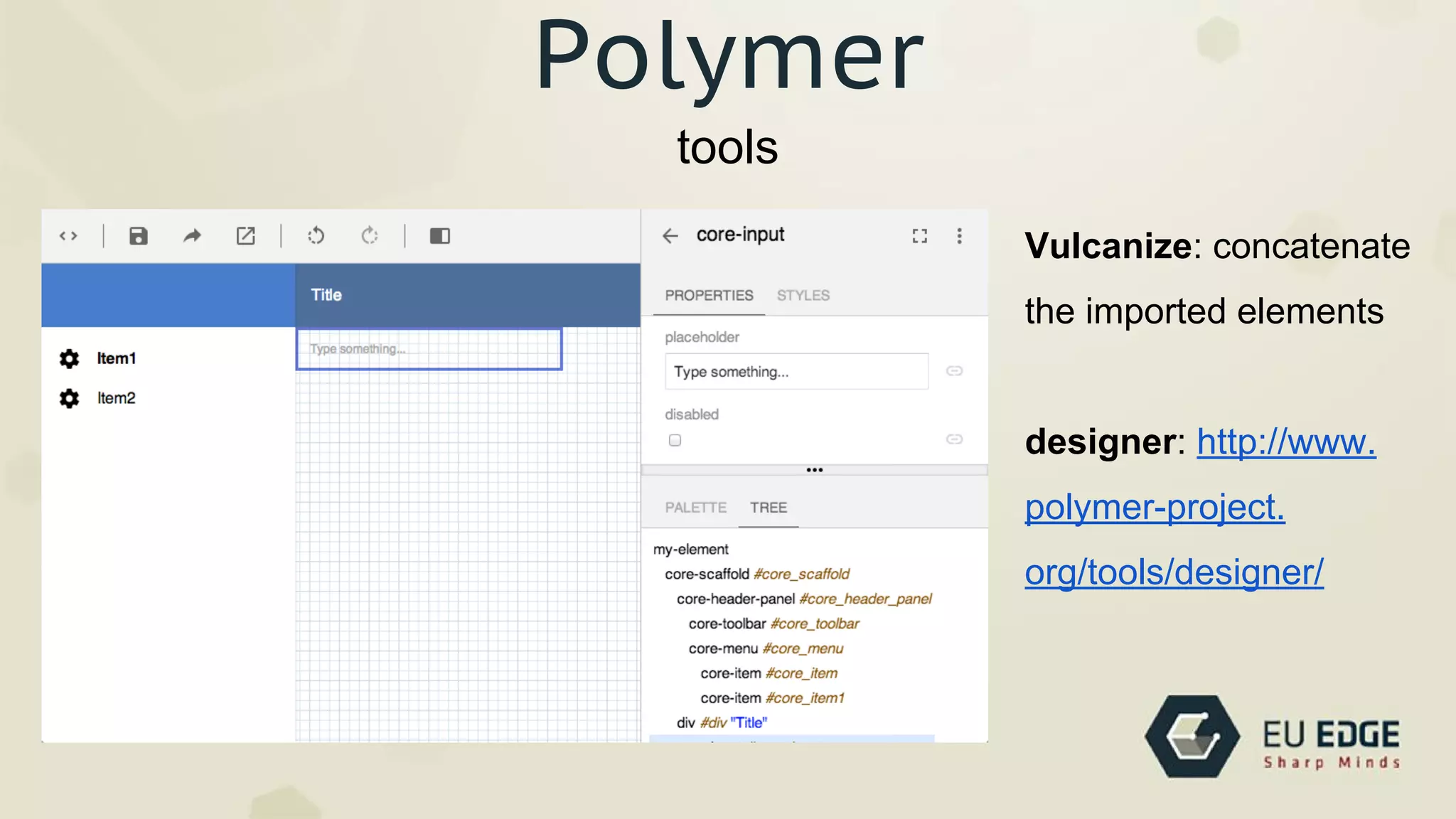Click the placeholder value input field
1456x819 pixels.
(796, 371)
